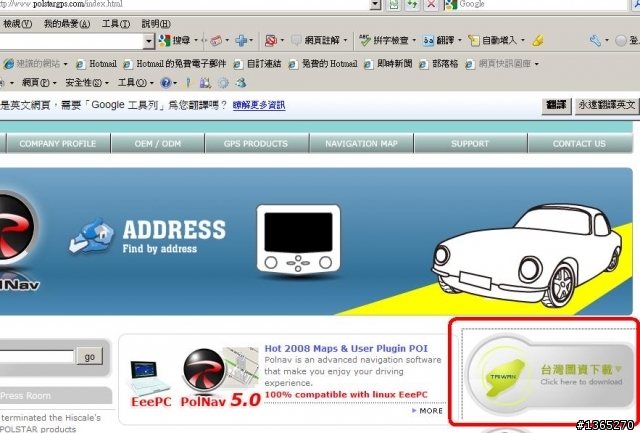Click the popup blocker icon

(x=271, y=40)
